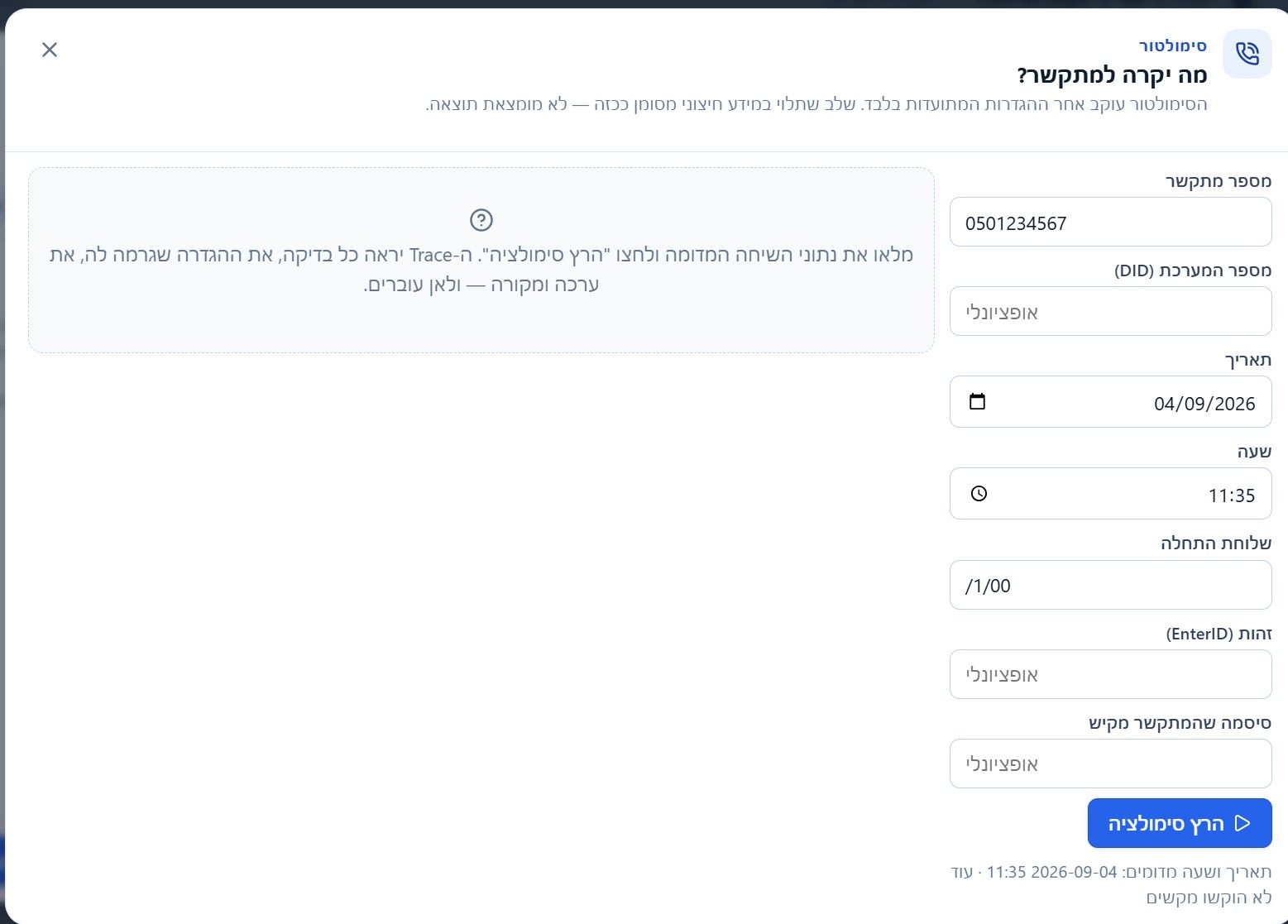
Task: Click the optional DID system number field
Action: [x=1110, y=311]
